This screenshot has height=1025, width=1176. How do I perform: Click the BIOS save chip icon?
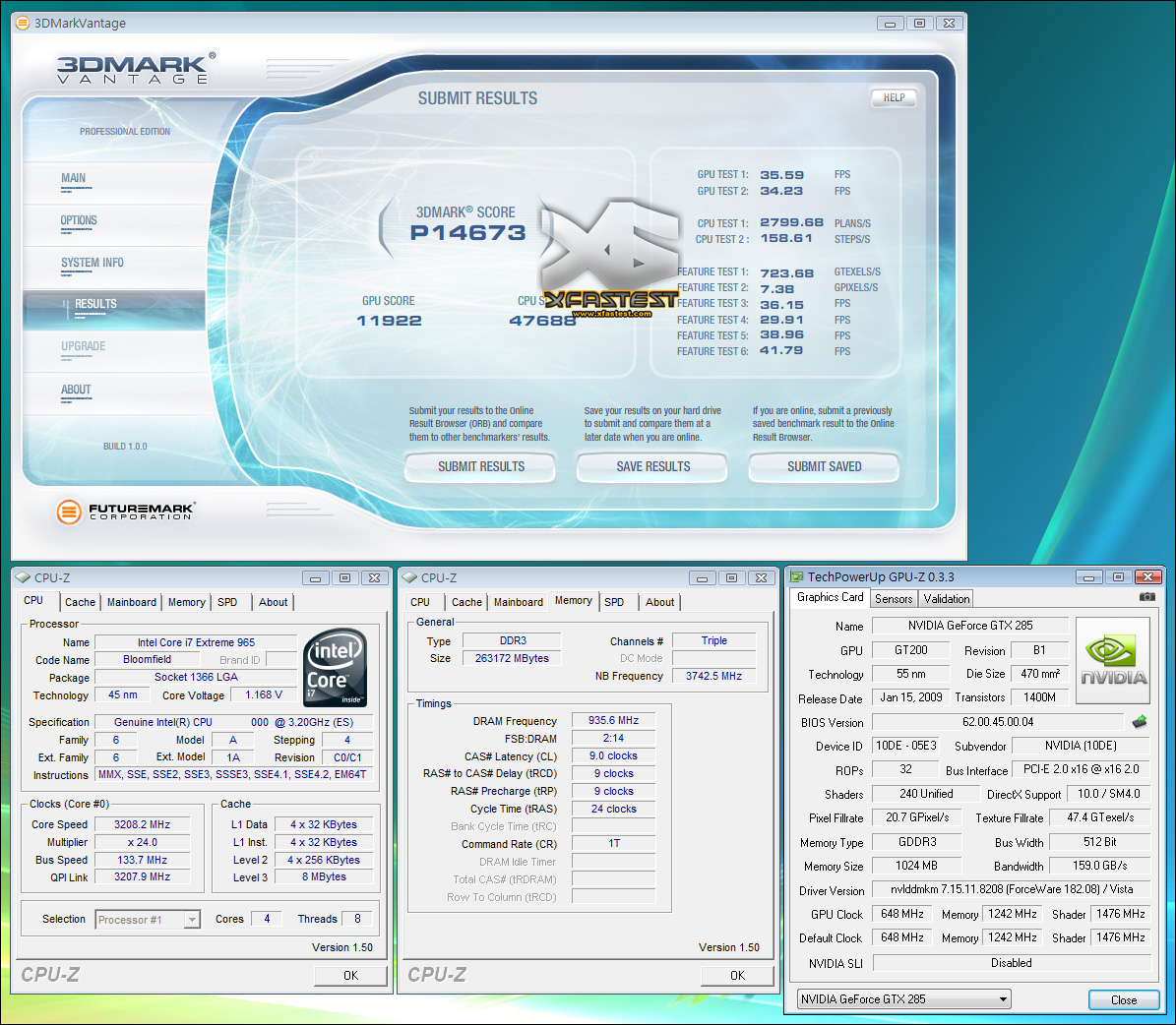point(1140,722)
